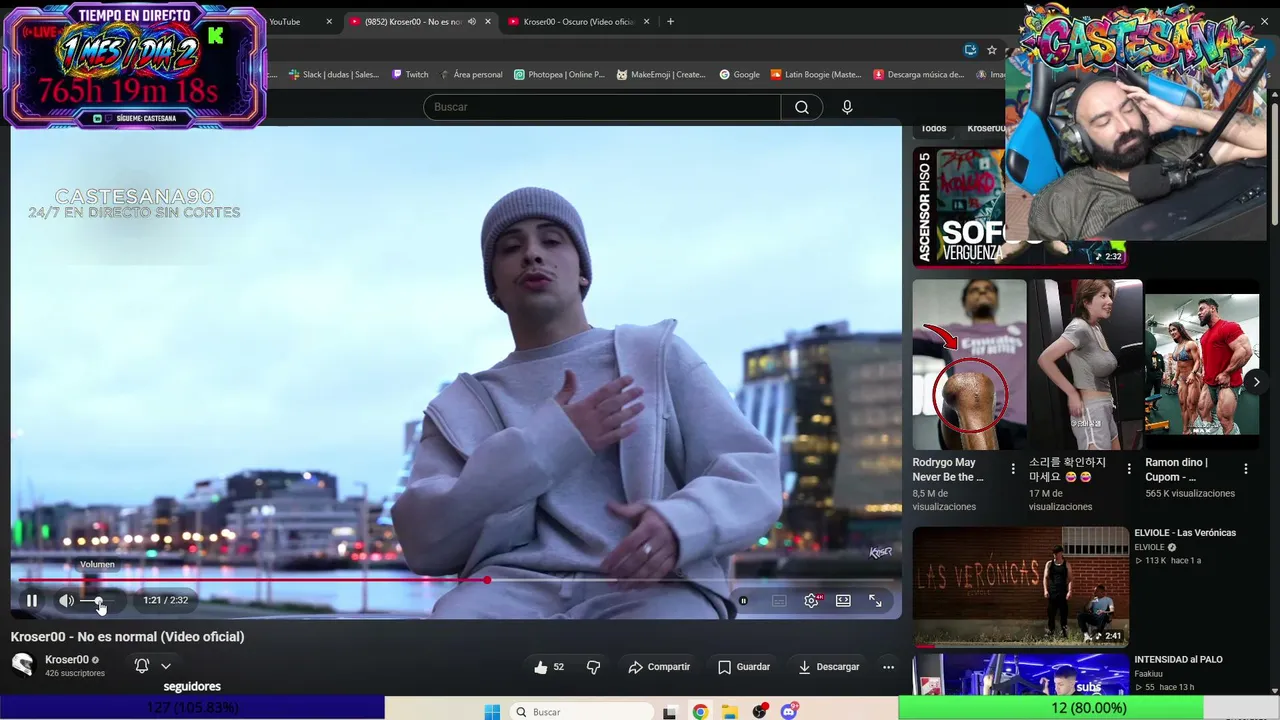Open Task View icon in taskbar
This screenshot has width=1280, height=720.
pyautogui.click(x=670, y=712)
